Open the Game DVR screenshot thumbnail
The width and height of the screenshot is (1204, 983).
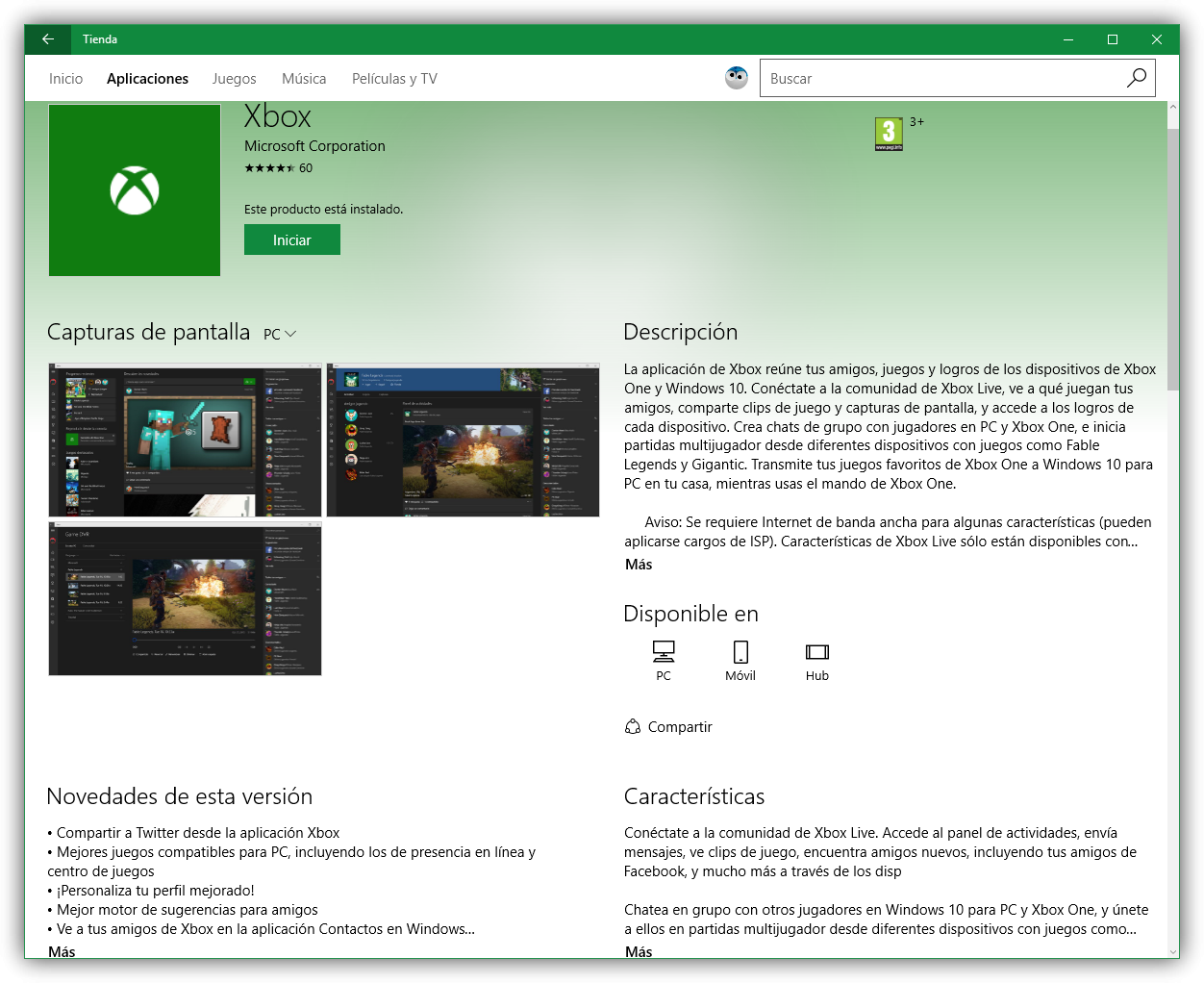click(x=186, y=598)
